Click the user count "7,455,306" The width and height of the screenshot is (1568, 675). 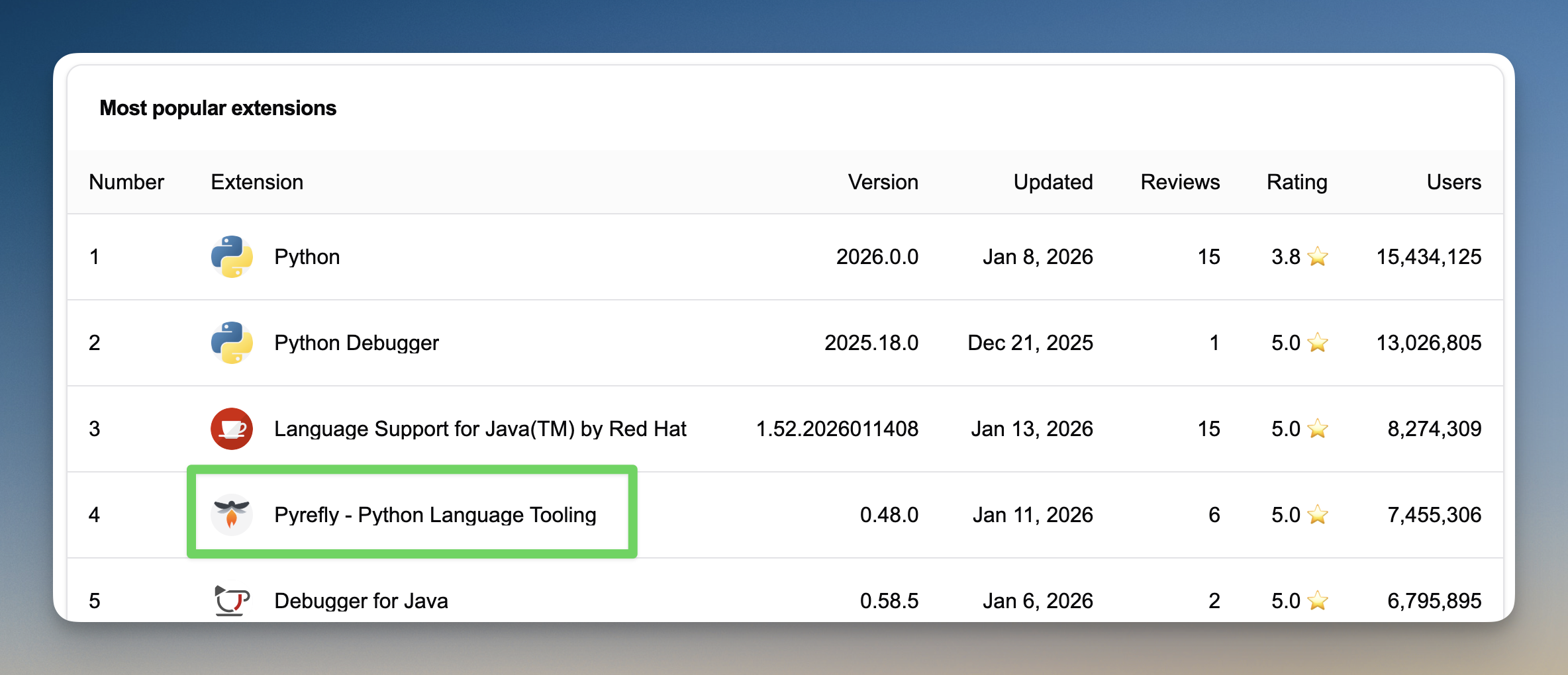1435,515
